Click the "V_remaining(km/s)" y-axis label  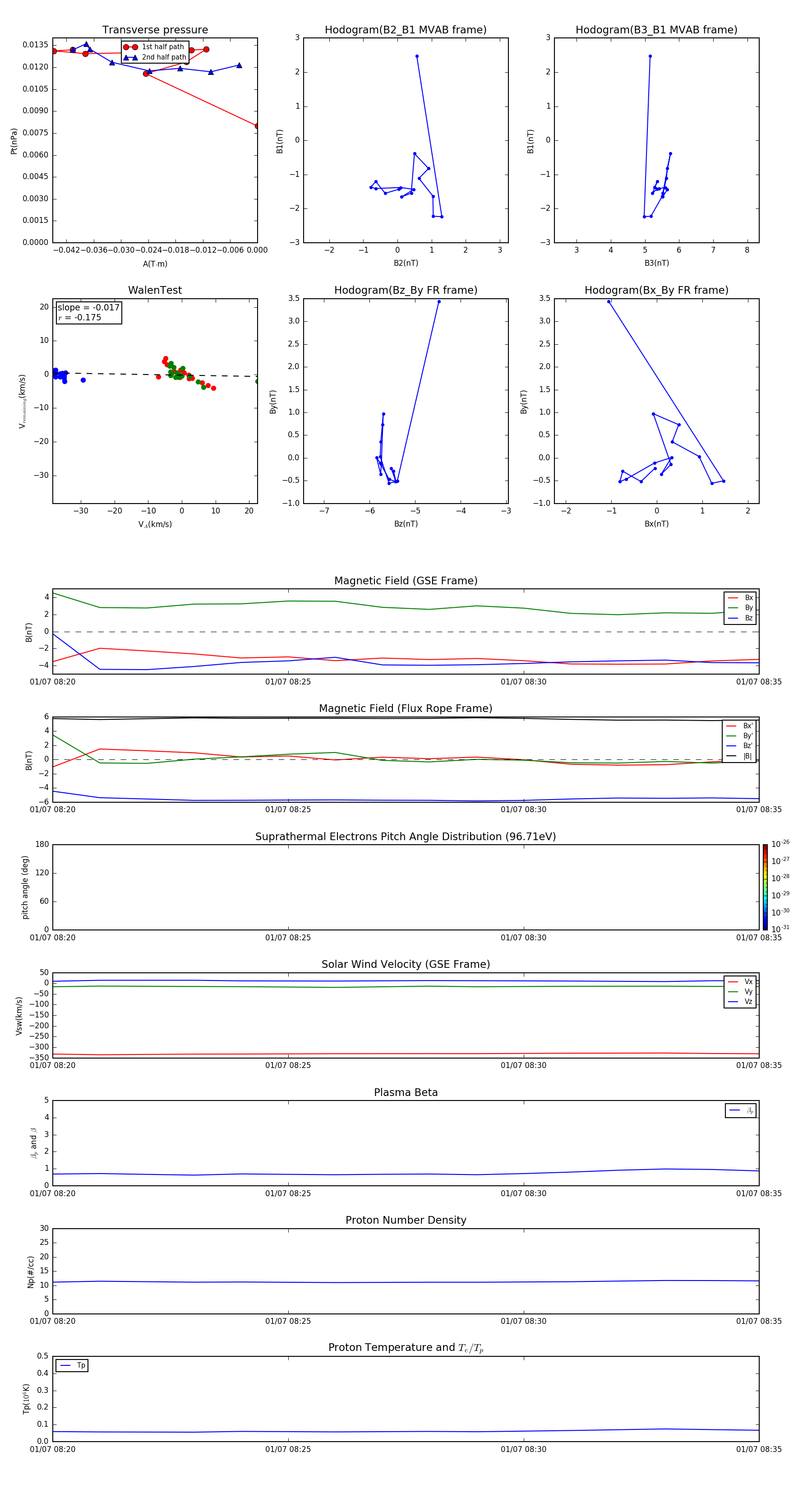pos(23,401)
